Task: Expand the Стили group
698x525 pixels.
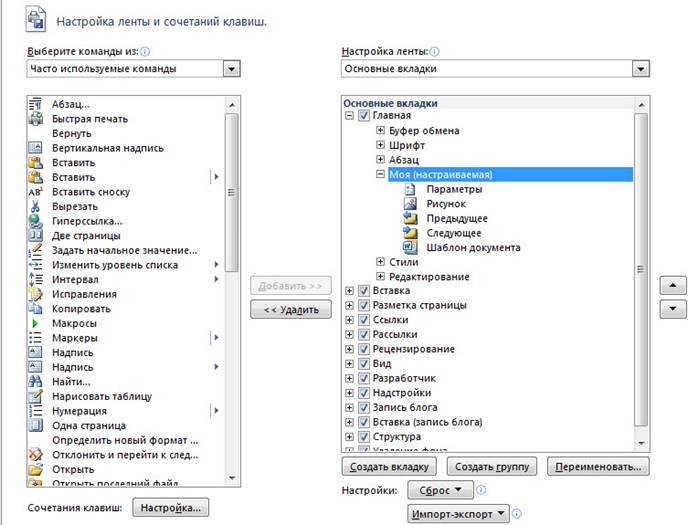Action: 380,262
